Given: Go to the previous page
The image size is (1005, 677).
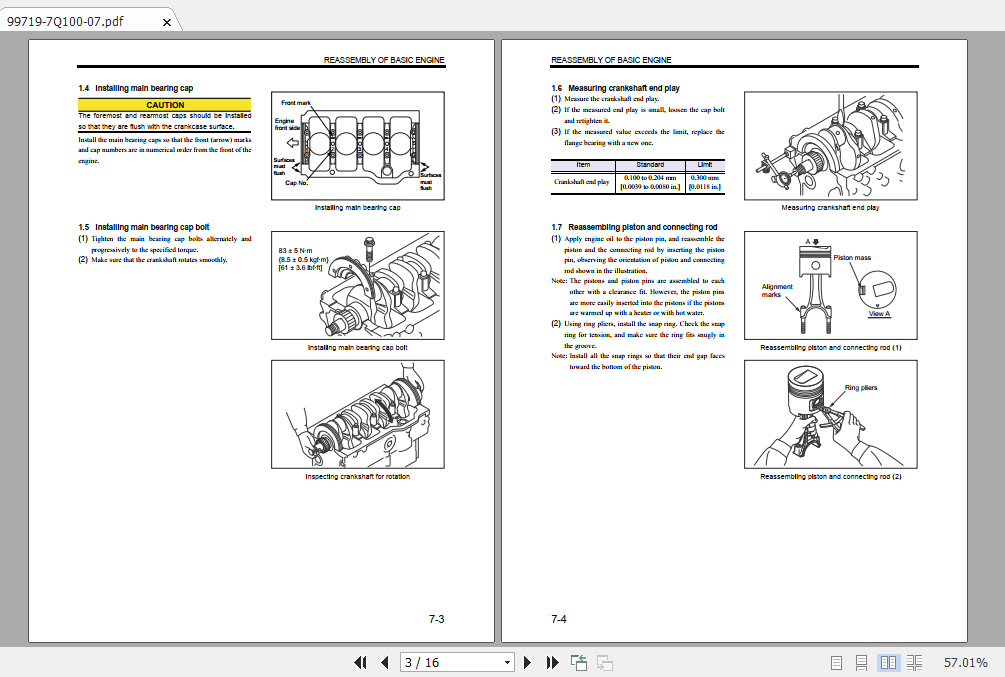Looking at the screenshot, I should click(x=385, y=662).
